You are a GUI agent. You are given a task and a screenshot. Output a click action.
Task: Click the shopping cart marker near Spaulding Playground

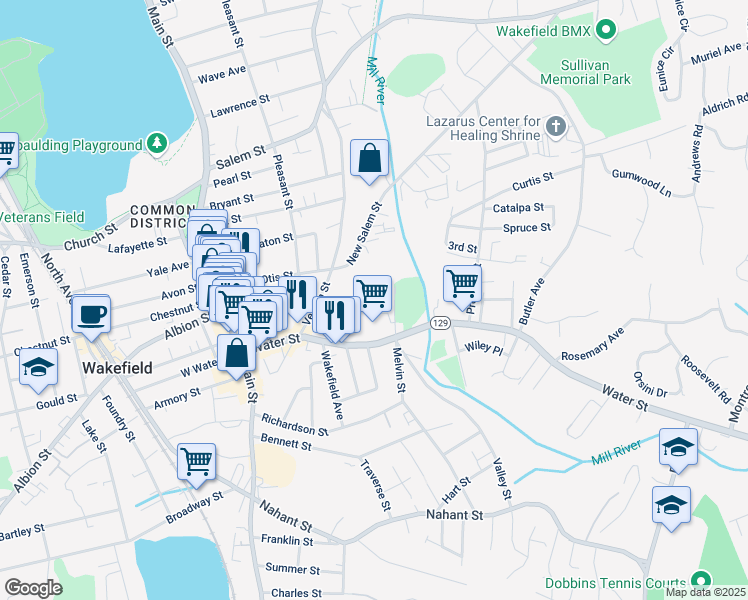click(x=8, y=150)
